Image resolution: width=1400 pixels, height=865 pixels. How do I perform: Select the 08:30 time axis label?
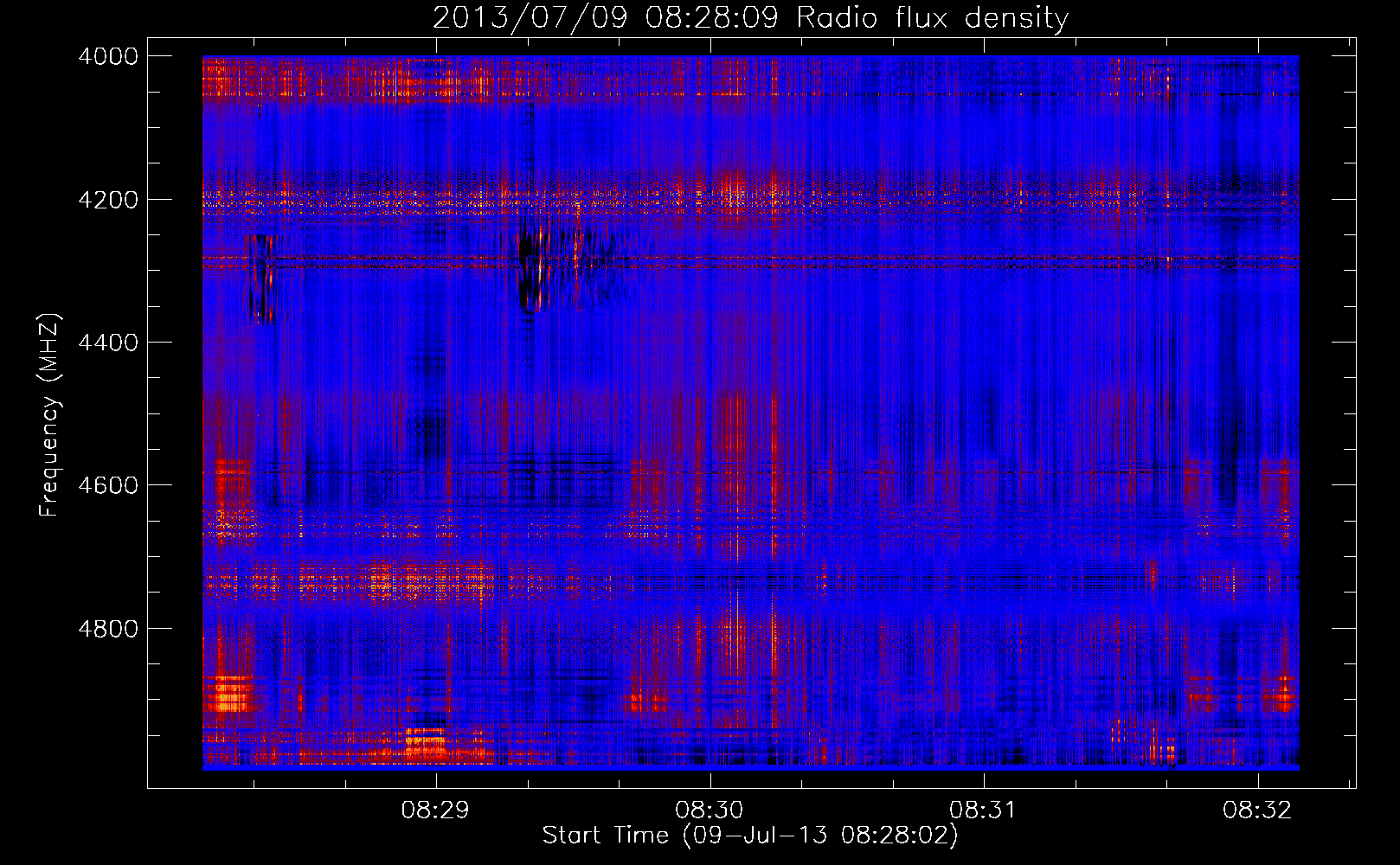pos(710,810)
